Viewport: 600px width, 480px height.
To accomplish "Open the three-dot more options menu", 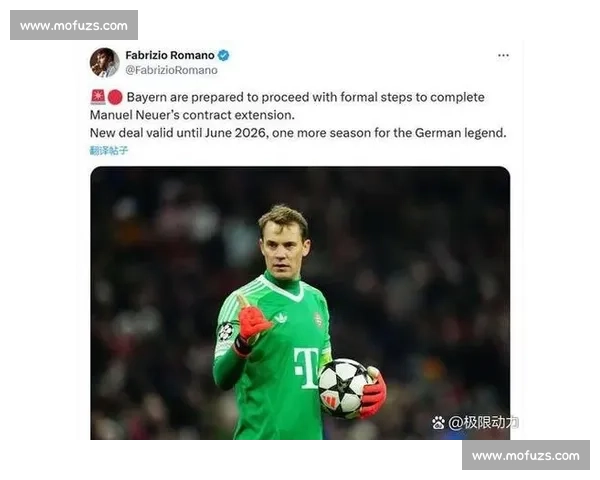I will (x=503, y=56).
